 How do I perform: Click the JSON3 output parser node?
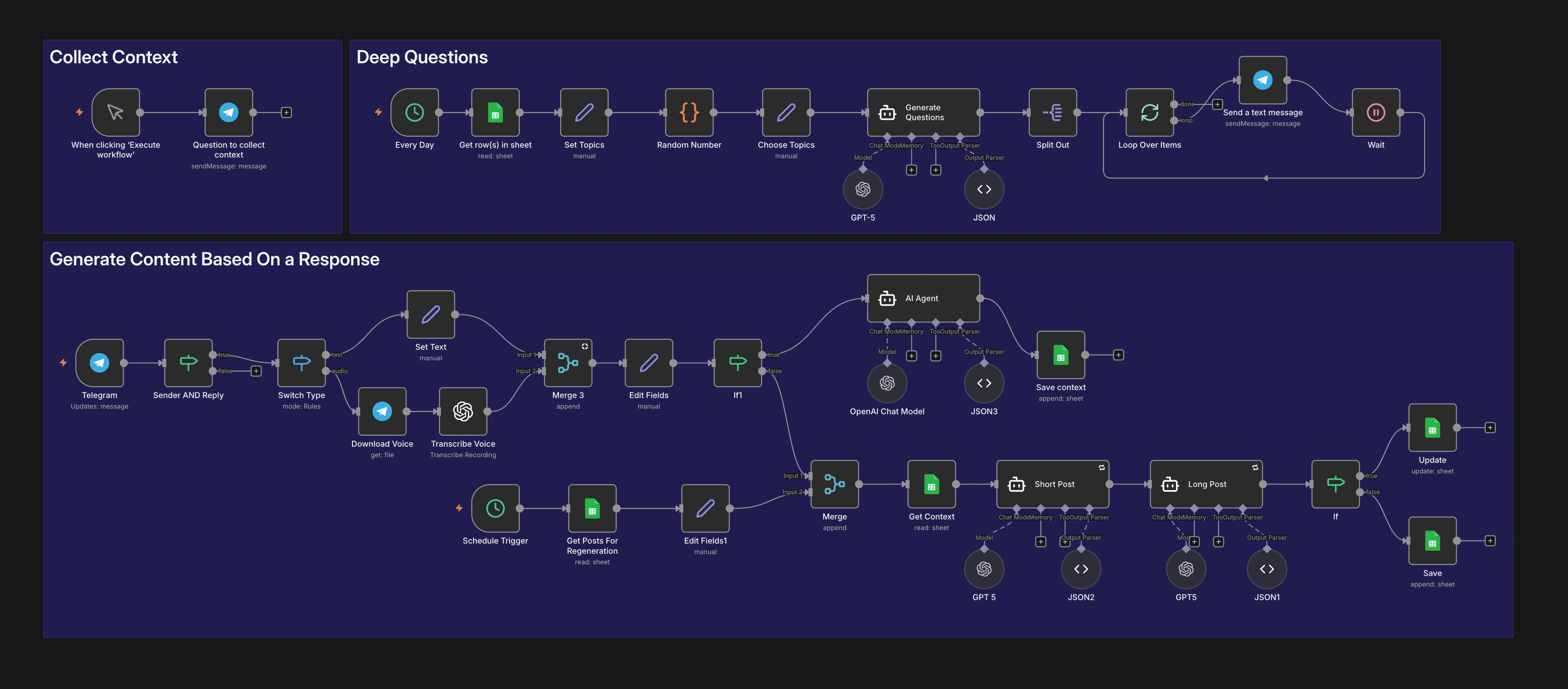(x=984, y=383)
